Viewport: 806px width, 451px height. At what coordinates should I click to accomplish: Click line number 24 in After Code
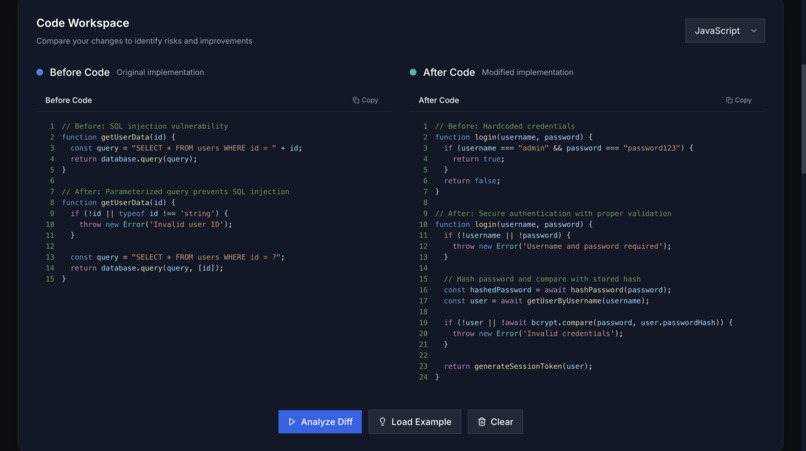point(423,377)
